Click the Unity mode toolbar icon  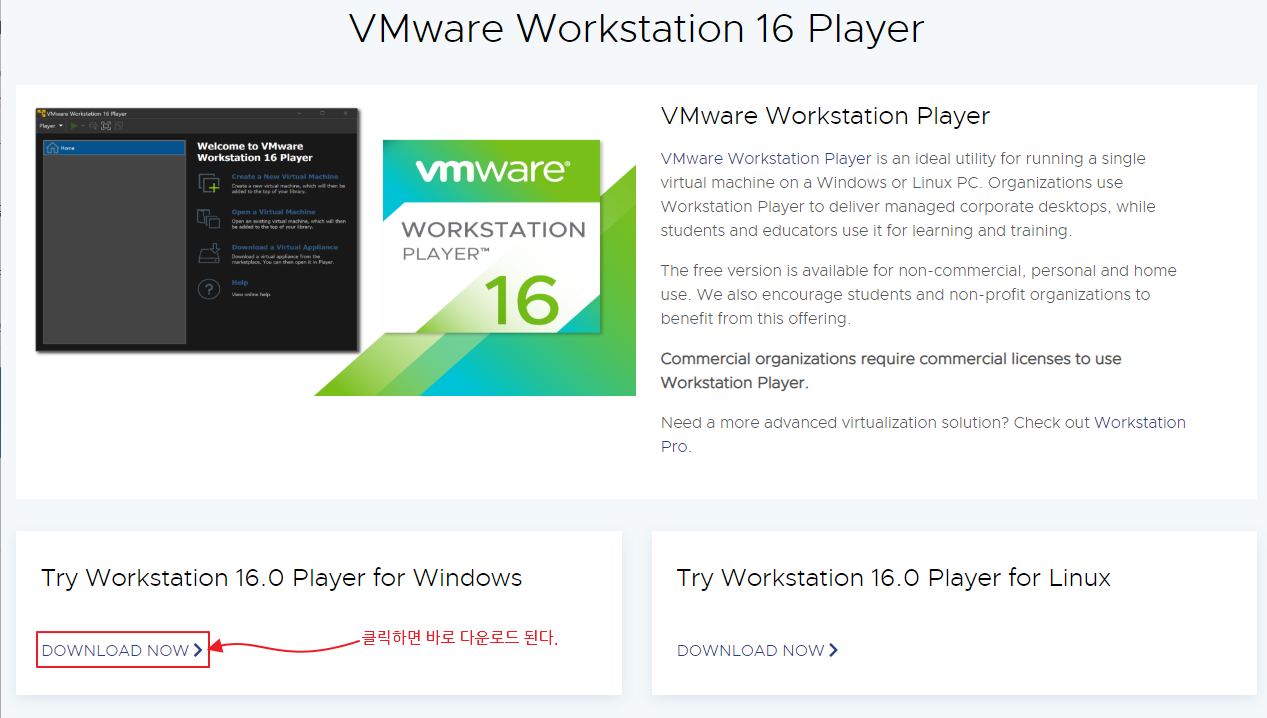point(118,126)
